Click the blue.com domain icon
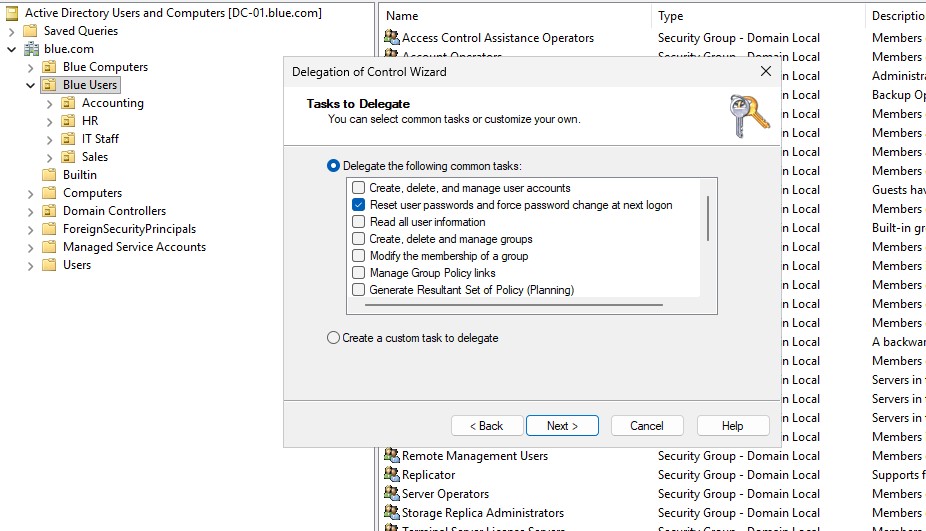The width and height of the screenshot is (926, 531). tap(31, 49)
